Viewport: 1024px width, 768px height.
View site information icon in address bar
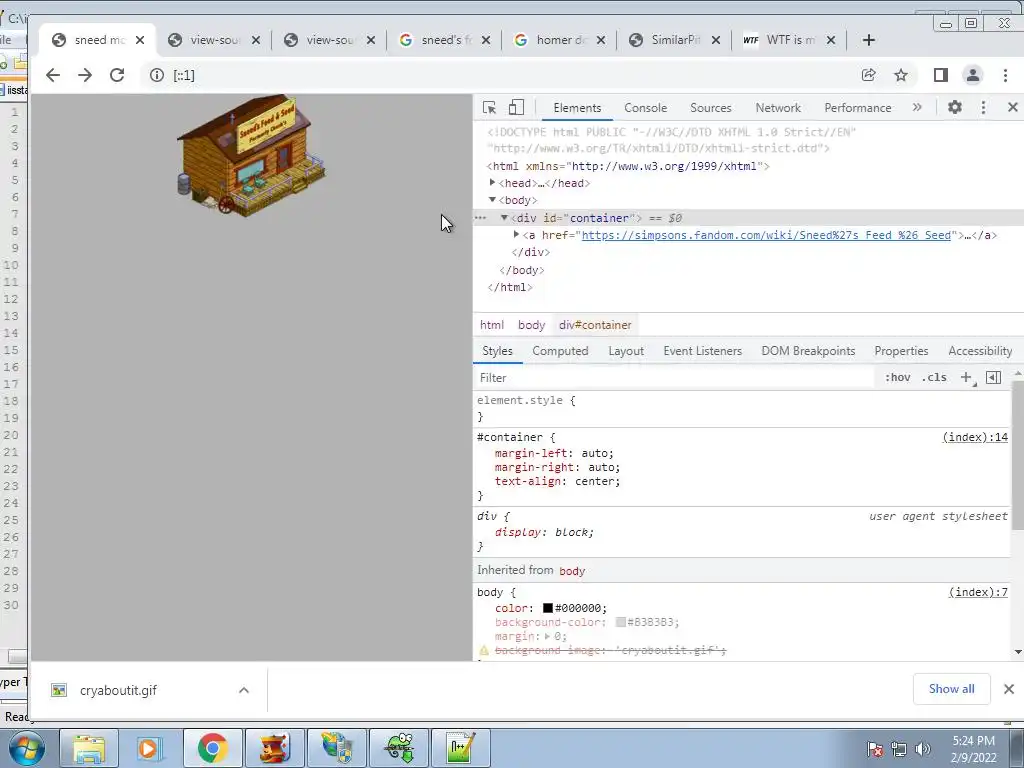tap(157, 75)
